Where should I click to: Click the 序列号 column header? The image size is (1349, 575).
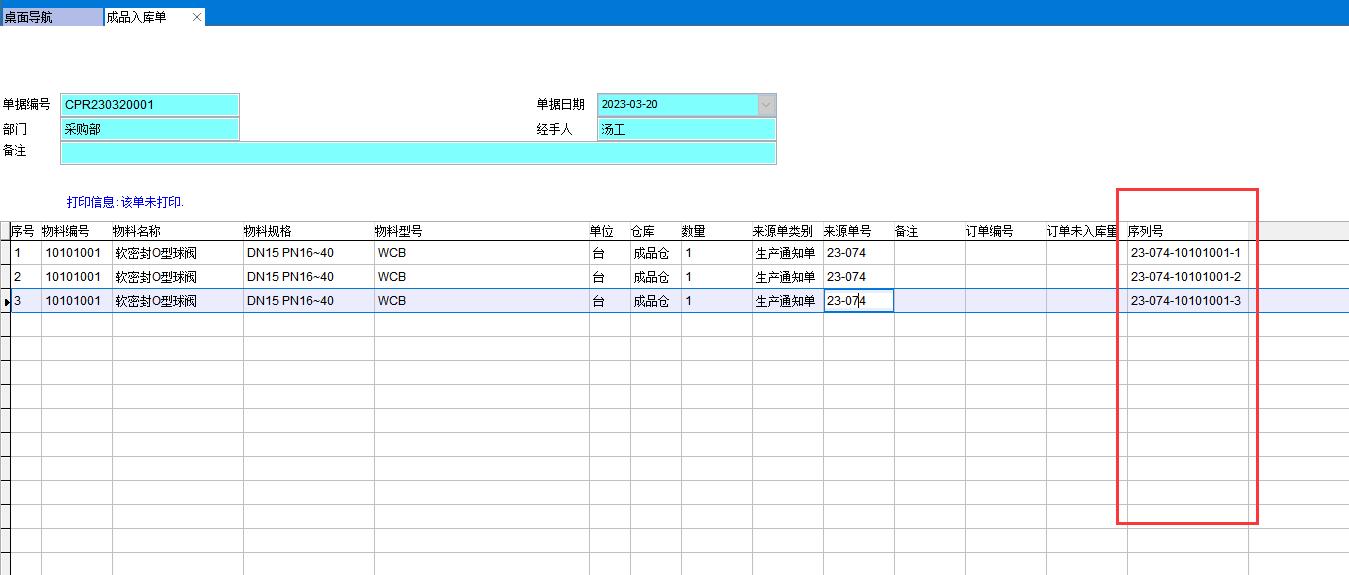point(1186,231)
